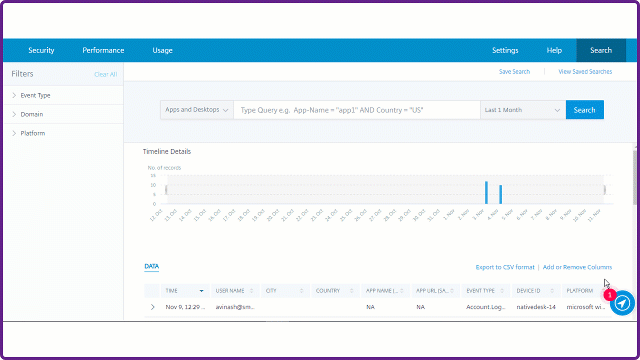Click the taller bar in the timeline chart
Image resolution: width=640 pixels, height=360 pixels.
coord(486,193)
